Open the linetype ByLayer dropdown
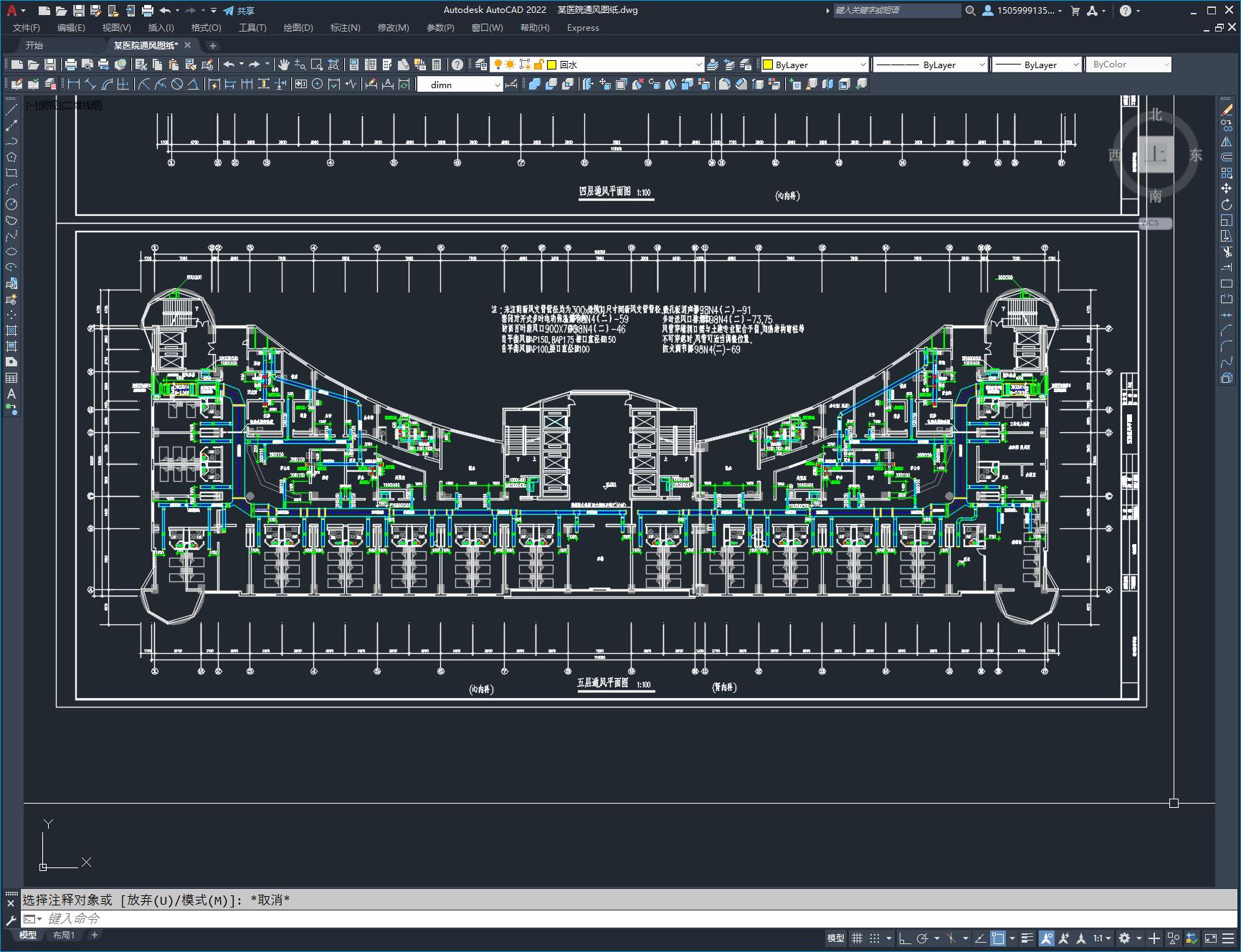 931,65
